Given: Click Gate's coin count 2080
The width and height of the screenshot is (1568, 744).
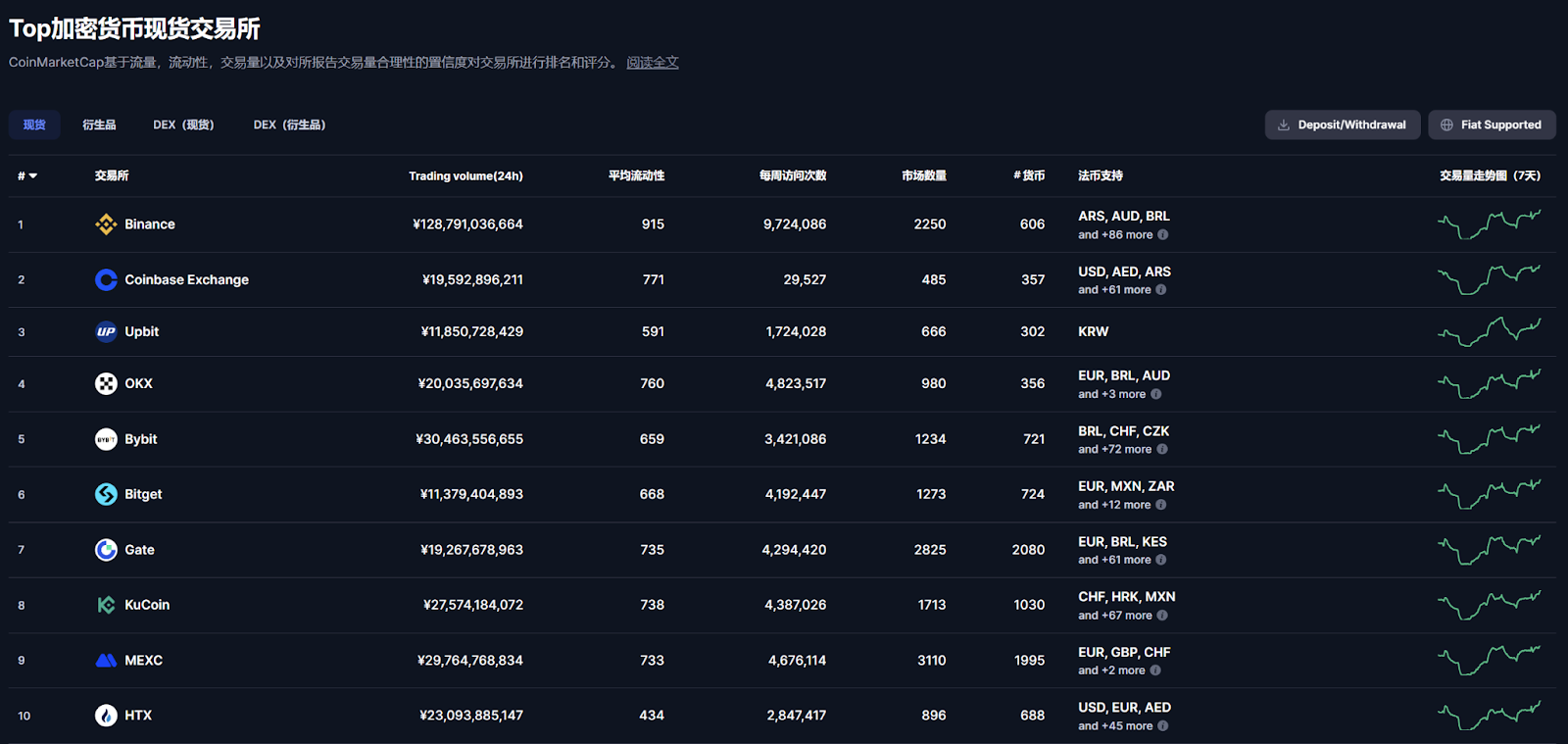Looking at the screenshot, I should (x=1029, y=550).
